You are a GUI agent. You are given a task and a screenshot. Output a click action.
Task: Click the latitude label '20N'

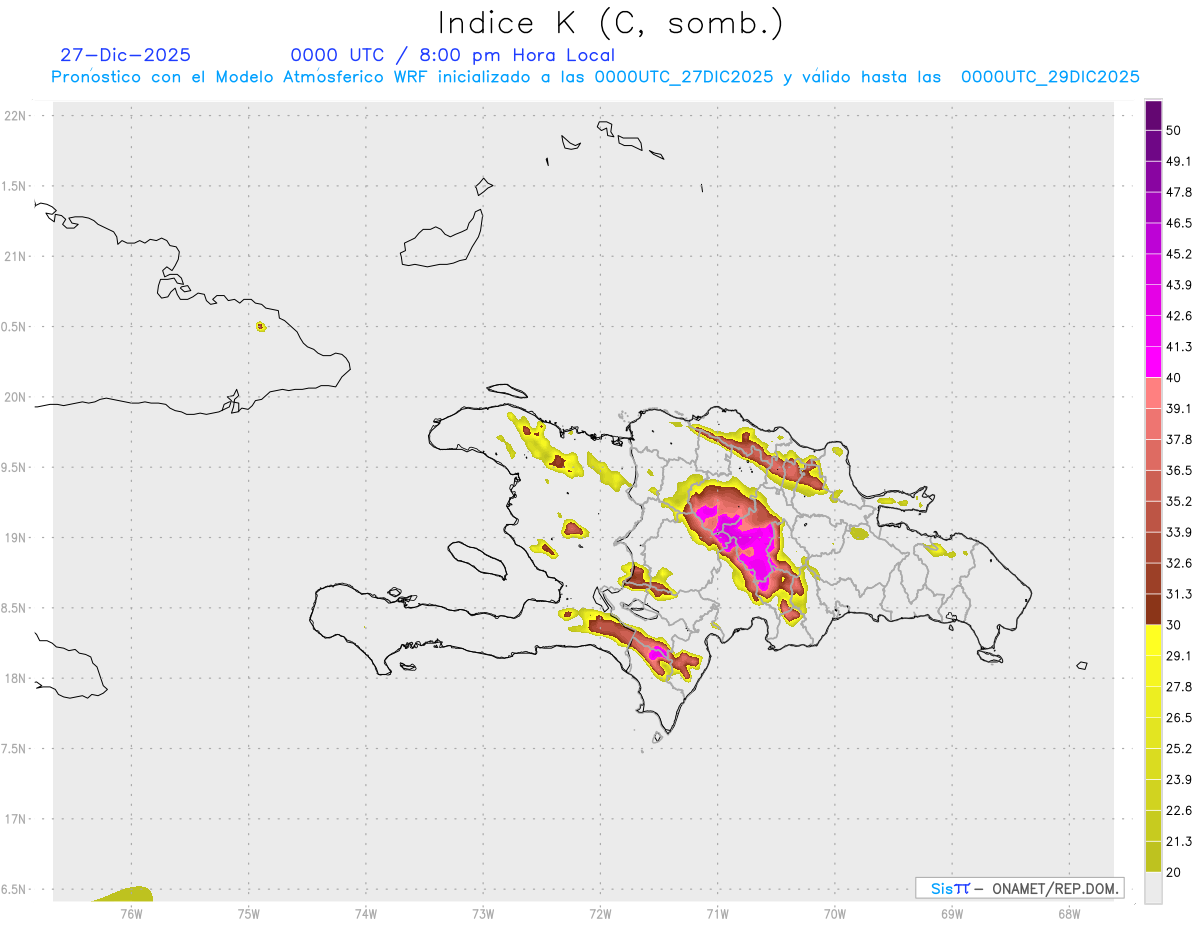coord(16,397)
